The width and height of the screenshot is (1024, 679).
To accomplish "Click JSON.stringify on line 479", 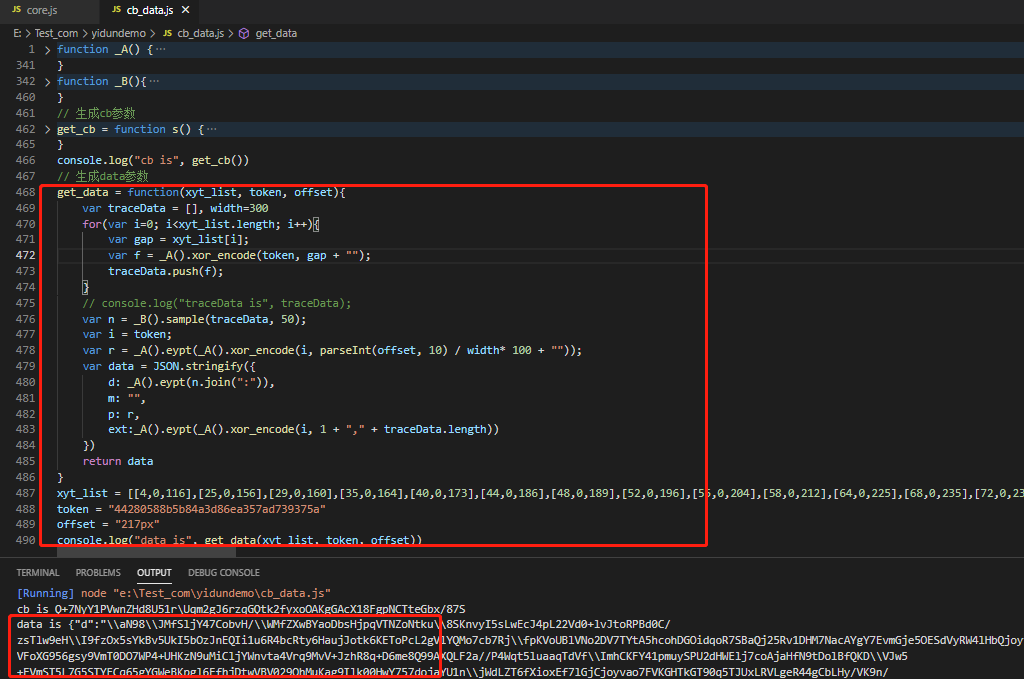I will tap(198, 366).
